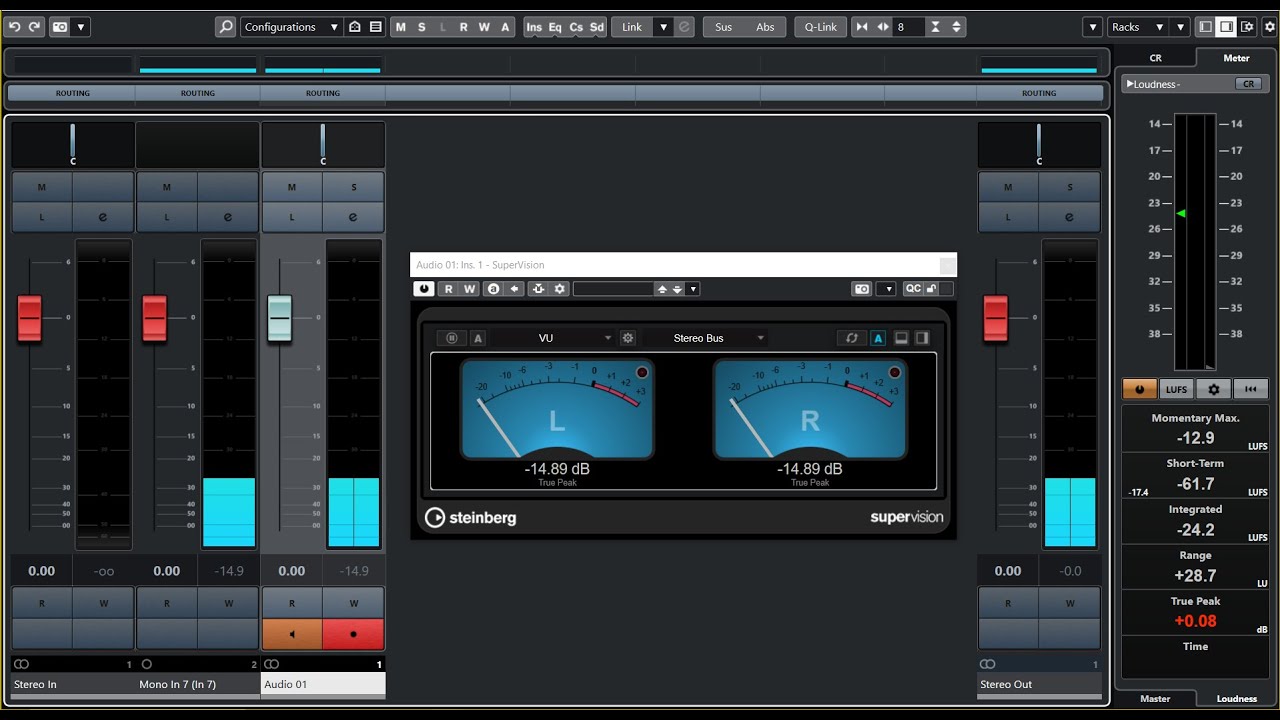The height and width of the screenshot is (720, 1280).
Task: Open SuperVision plugin settings gear in header
Action: (x=560, y=288)
